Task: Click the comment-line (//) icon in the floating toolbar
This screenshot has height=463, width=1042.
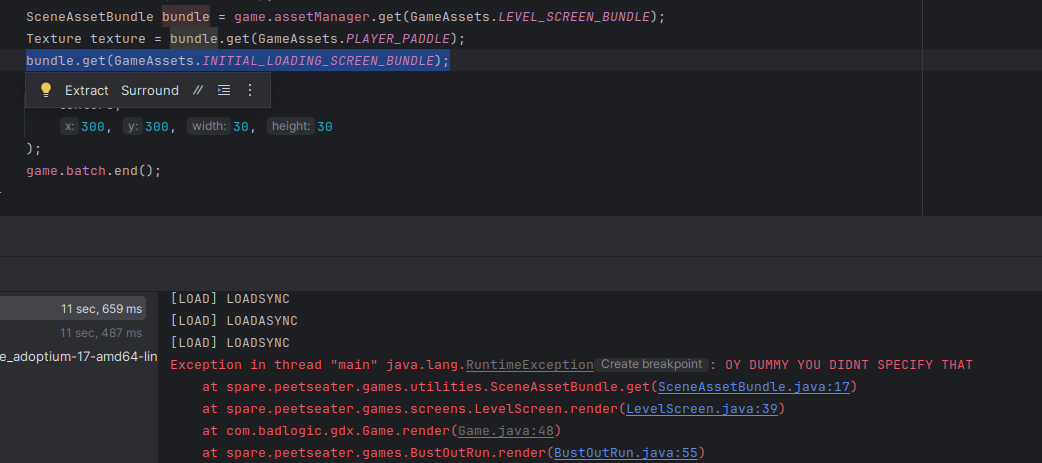Action: tap(198, 90)
